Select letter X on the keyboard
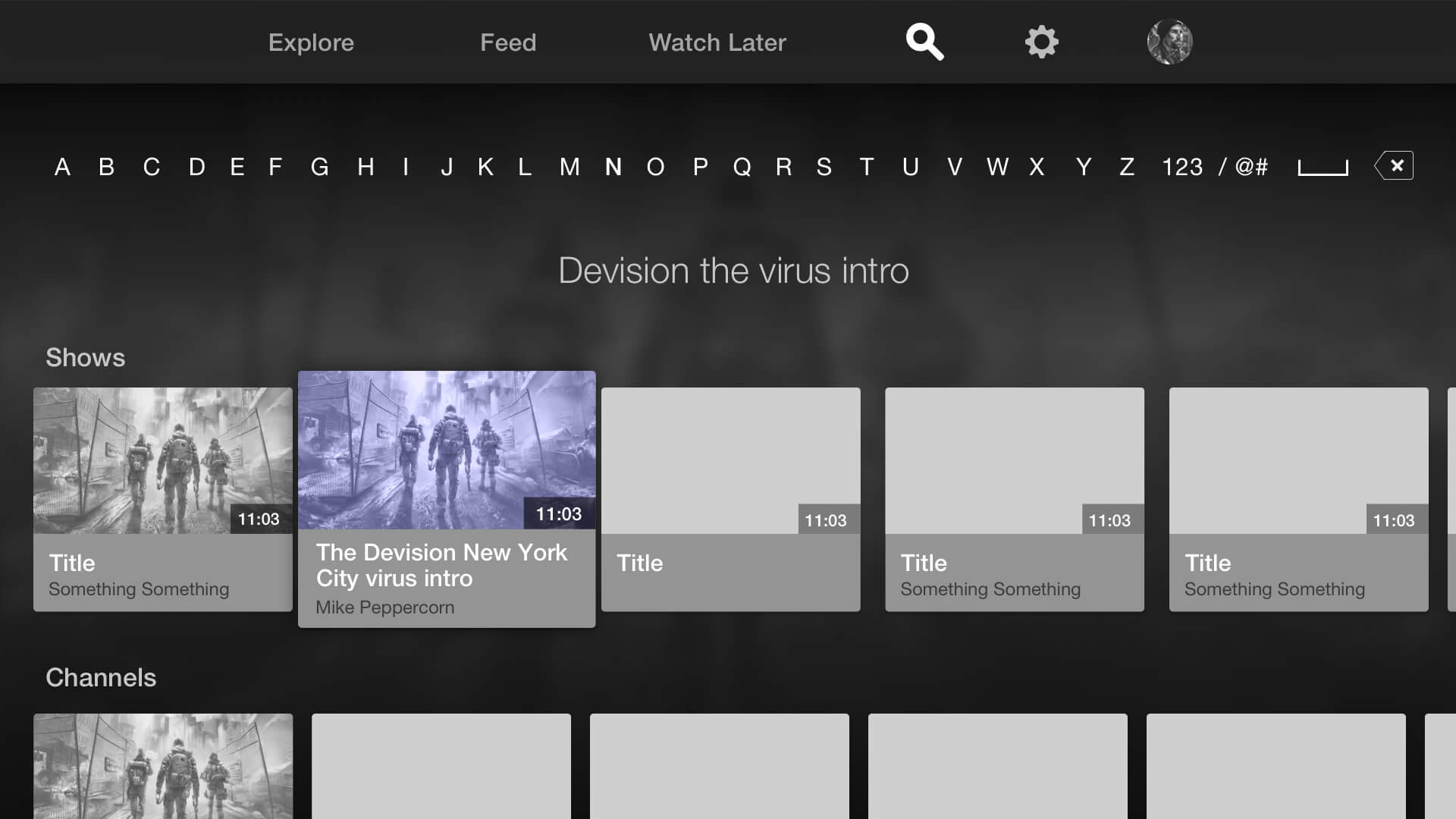The width and height of the screenshot is (1456, 819). 1037,167
